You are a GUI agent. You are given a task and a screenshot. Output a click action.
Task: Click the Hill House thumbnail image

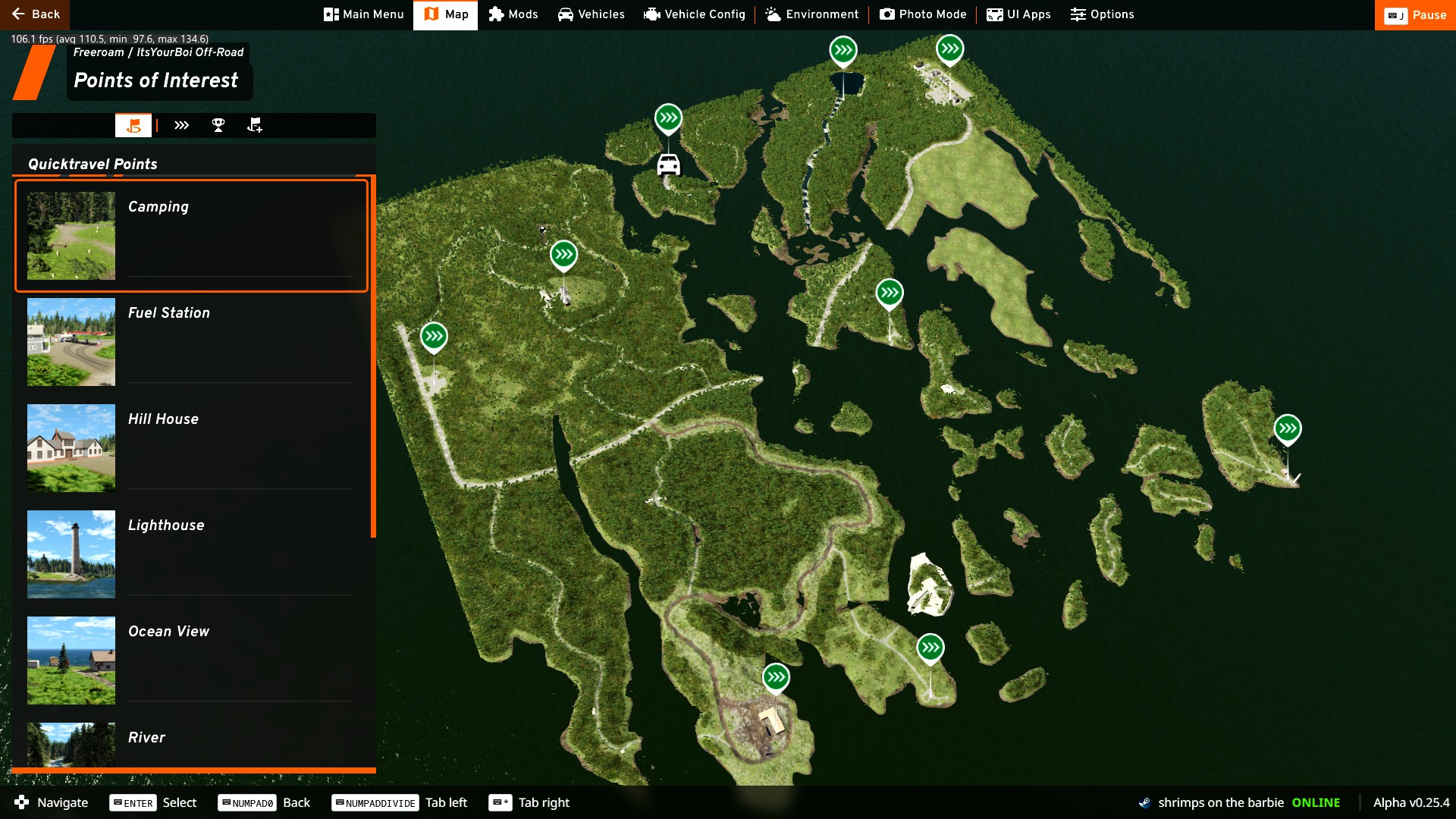71,448
